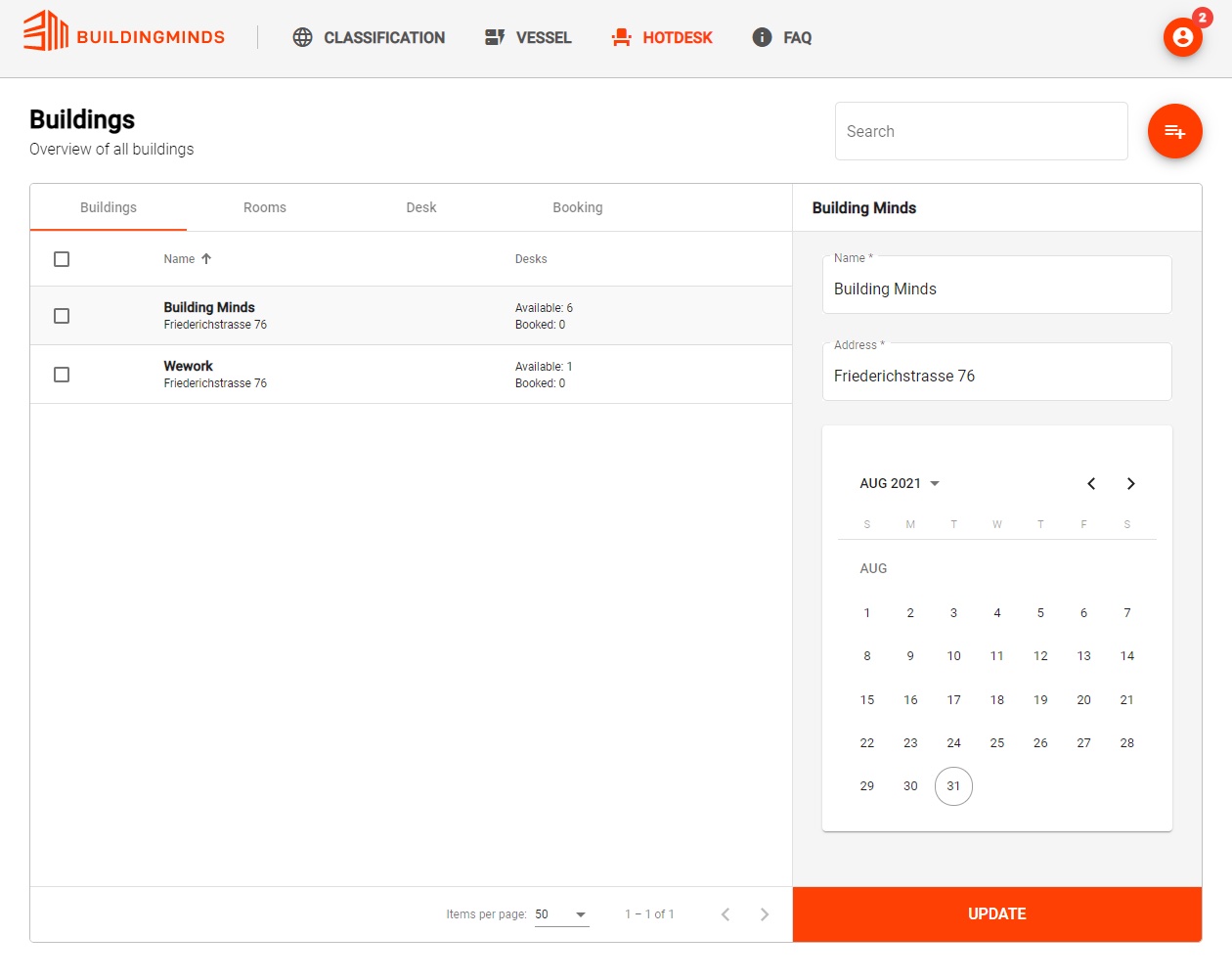Click the Address input field
The image size is (1232, 979).
(997, 373)
